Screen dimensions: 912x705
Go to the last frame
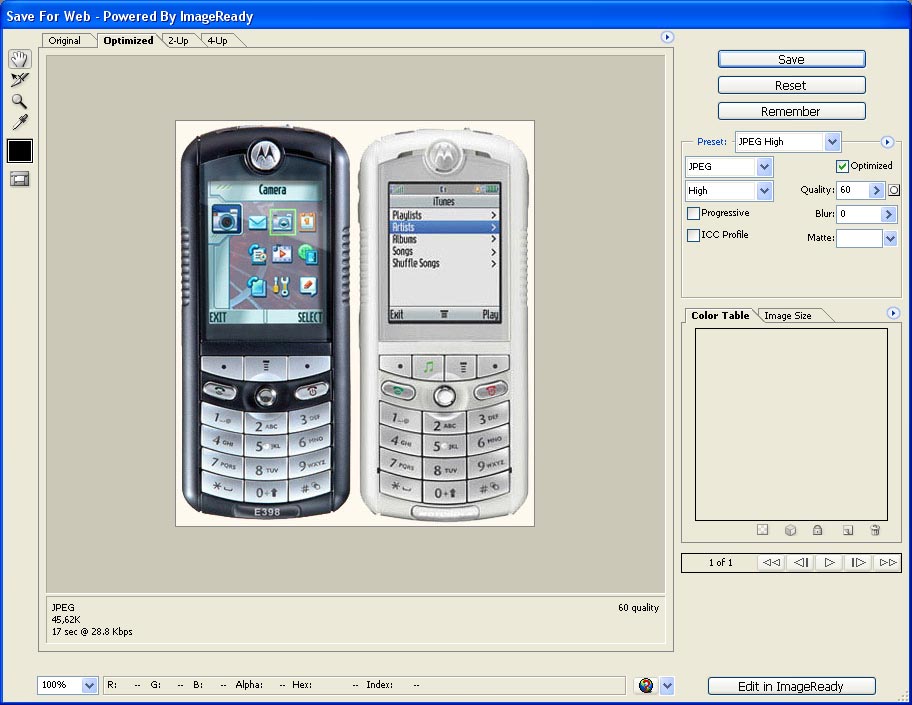coord(888,562)
